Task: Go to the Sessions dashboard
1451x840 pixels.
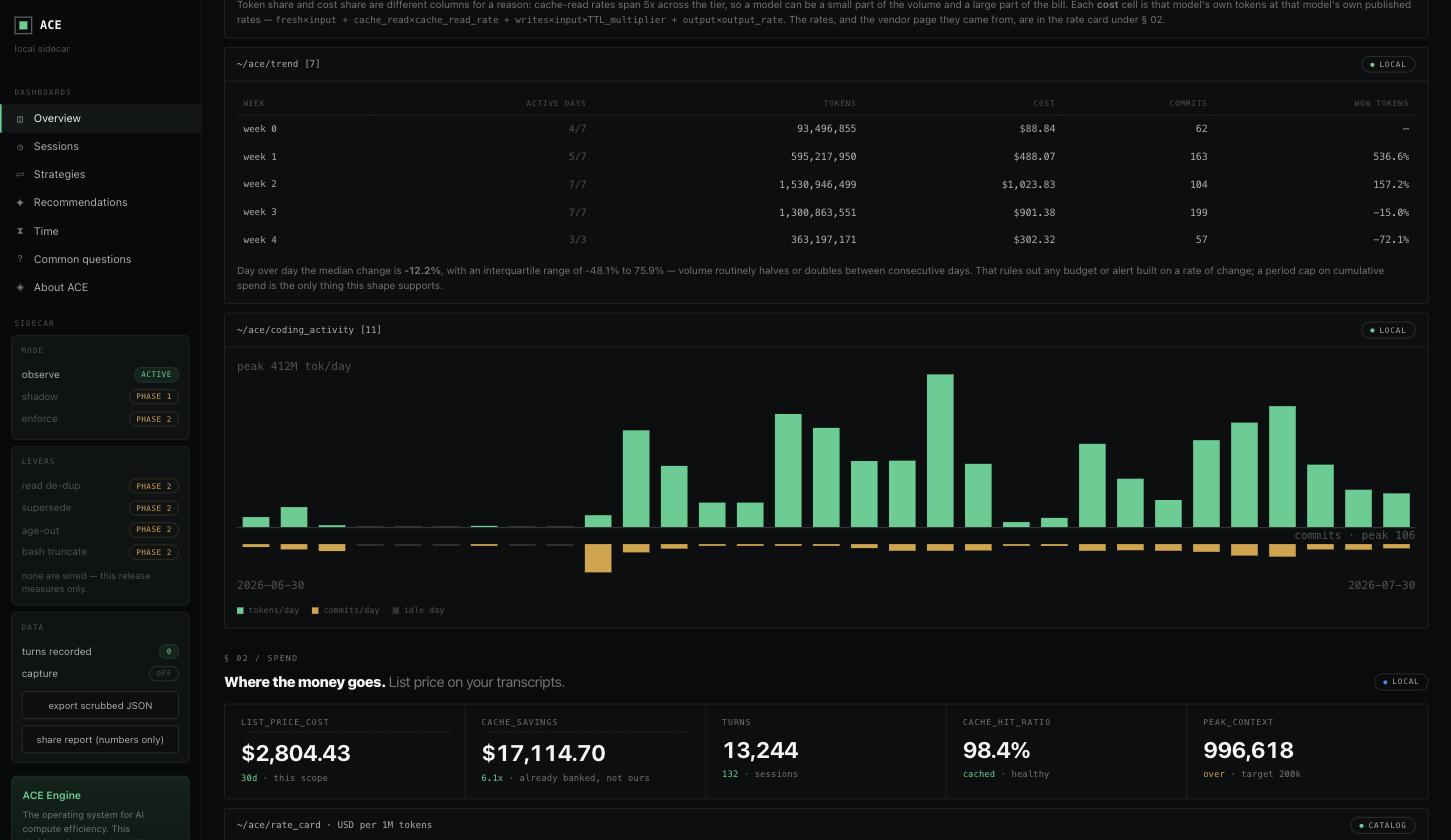Action: [x=100, y=146]
